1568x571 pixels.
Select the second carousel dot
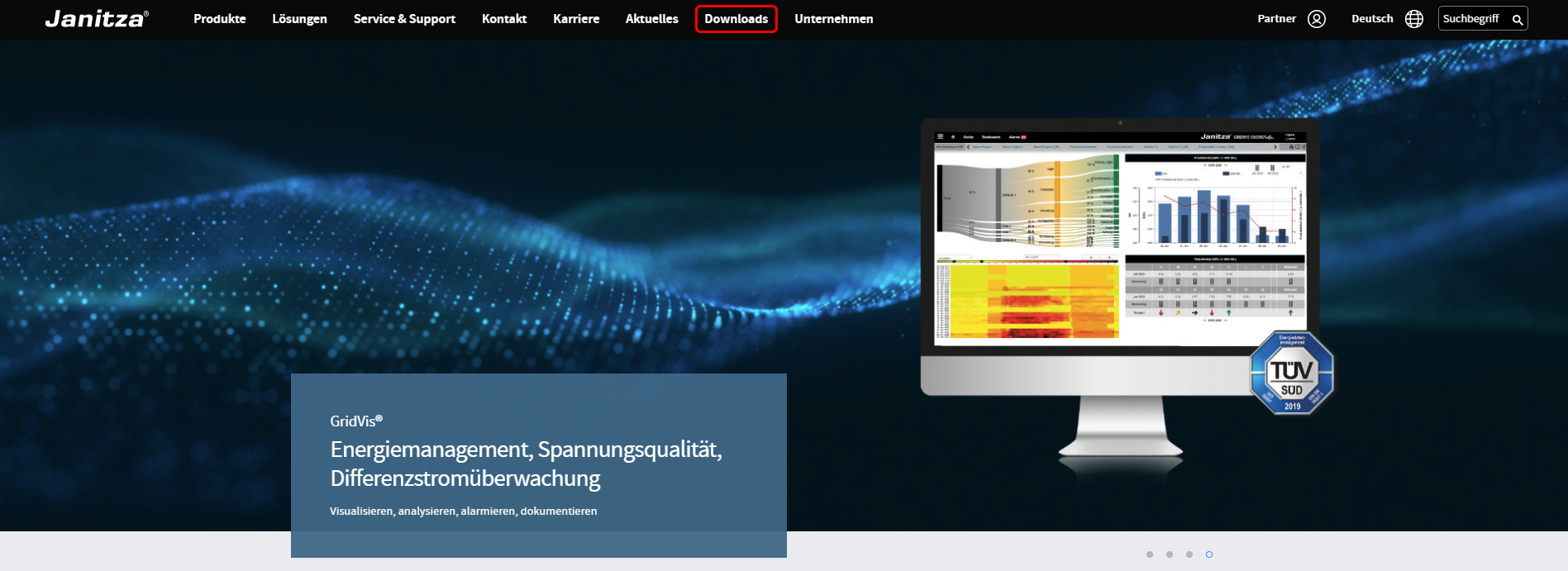coord(1170,554)
